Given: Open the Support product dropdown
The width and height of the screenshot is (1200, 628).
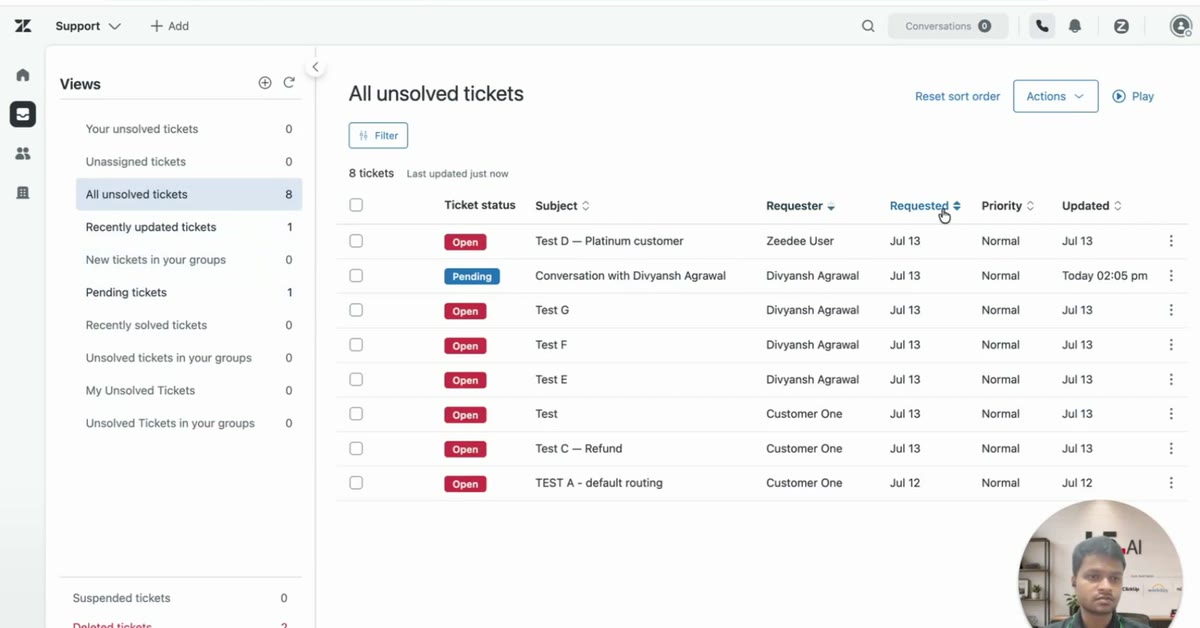Looking at the screenshot, I should click(88, 26).
